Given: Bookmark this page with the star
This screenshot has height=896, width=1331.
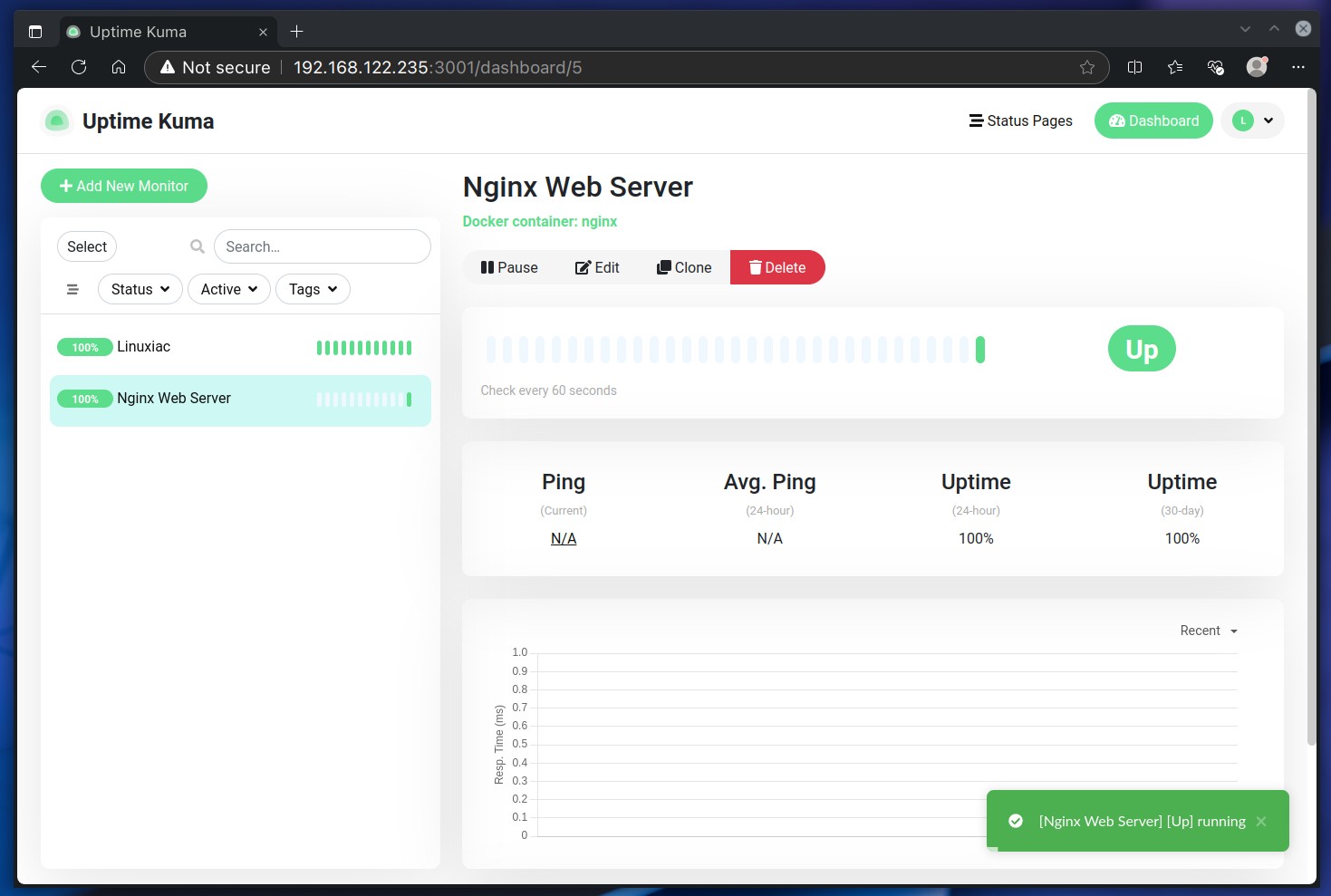Looking at the screenshot, I should (1087, 67).
